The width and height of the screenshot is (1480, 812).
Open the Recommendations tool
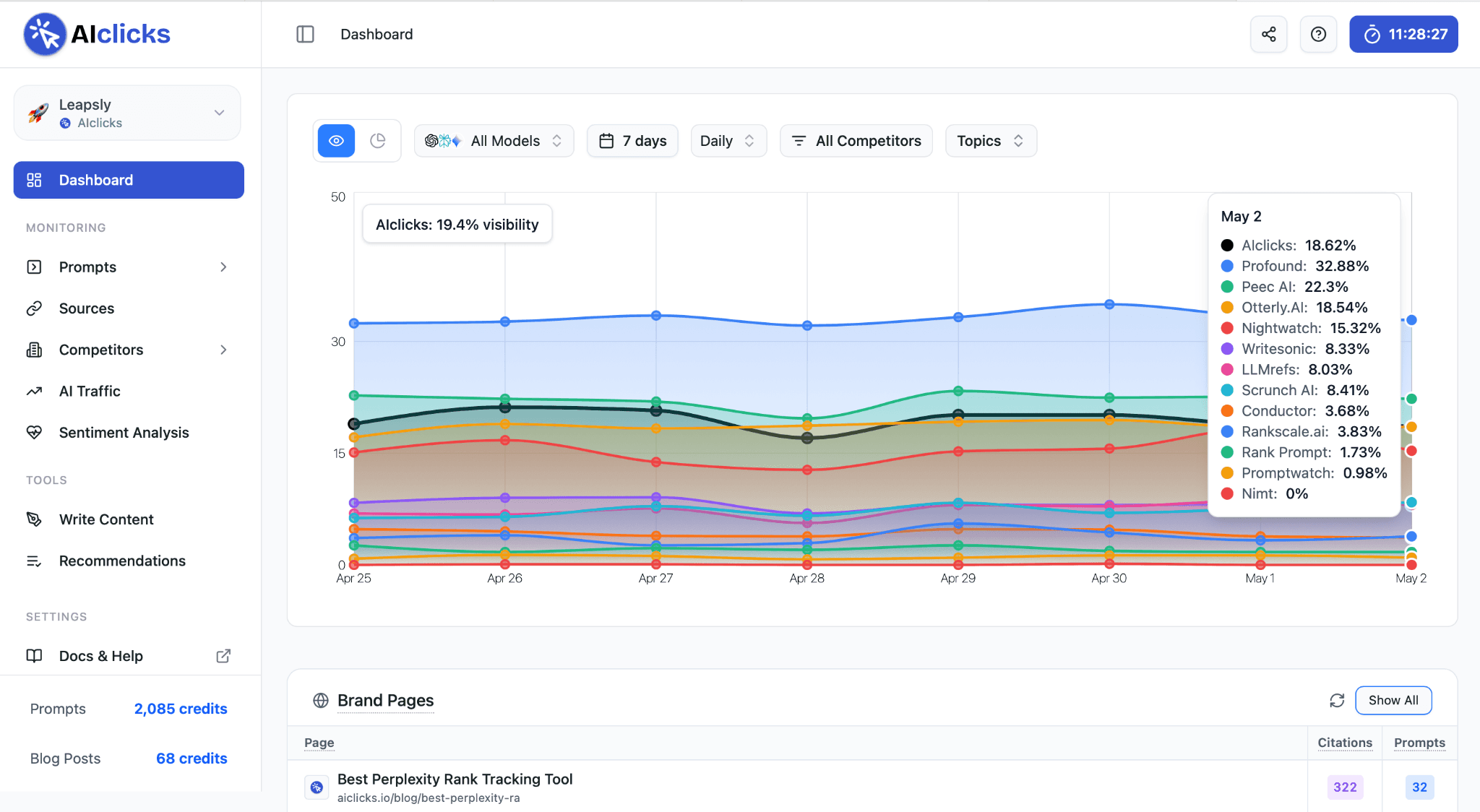(129, 561)
